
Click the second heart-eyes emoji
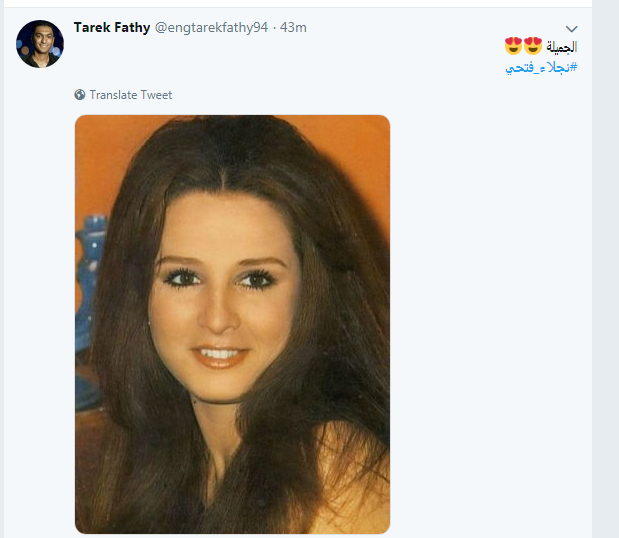533,46
